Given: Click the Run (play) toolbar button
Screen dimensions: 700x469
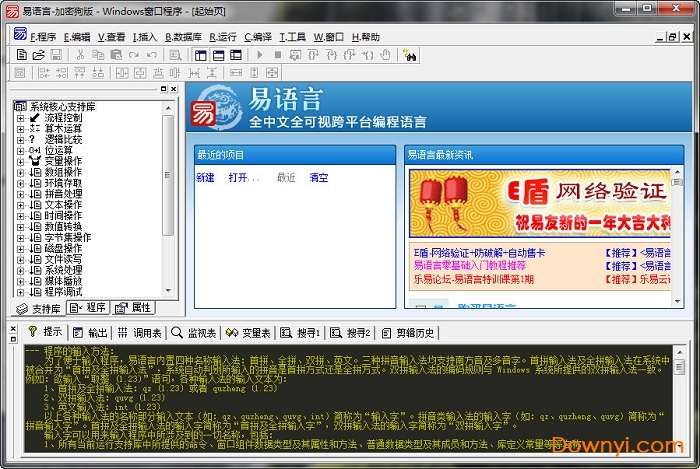Looking at the screenshot, I should 260,54.
